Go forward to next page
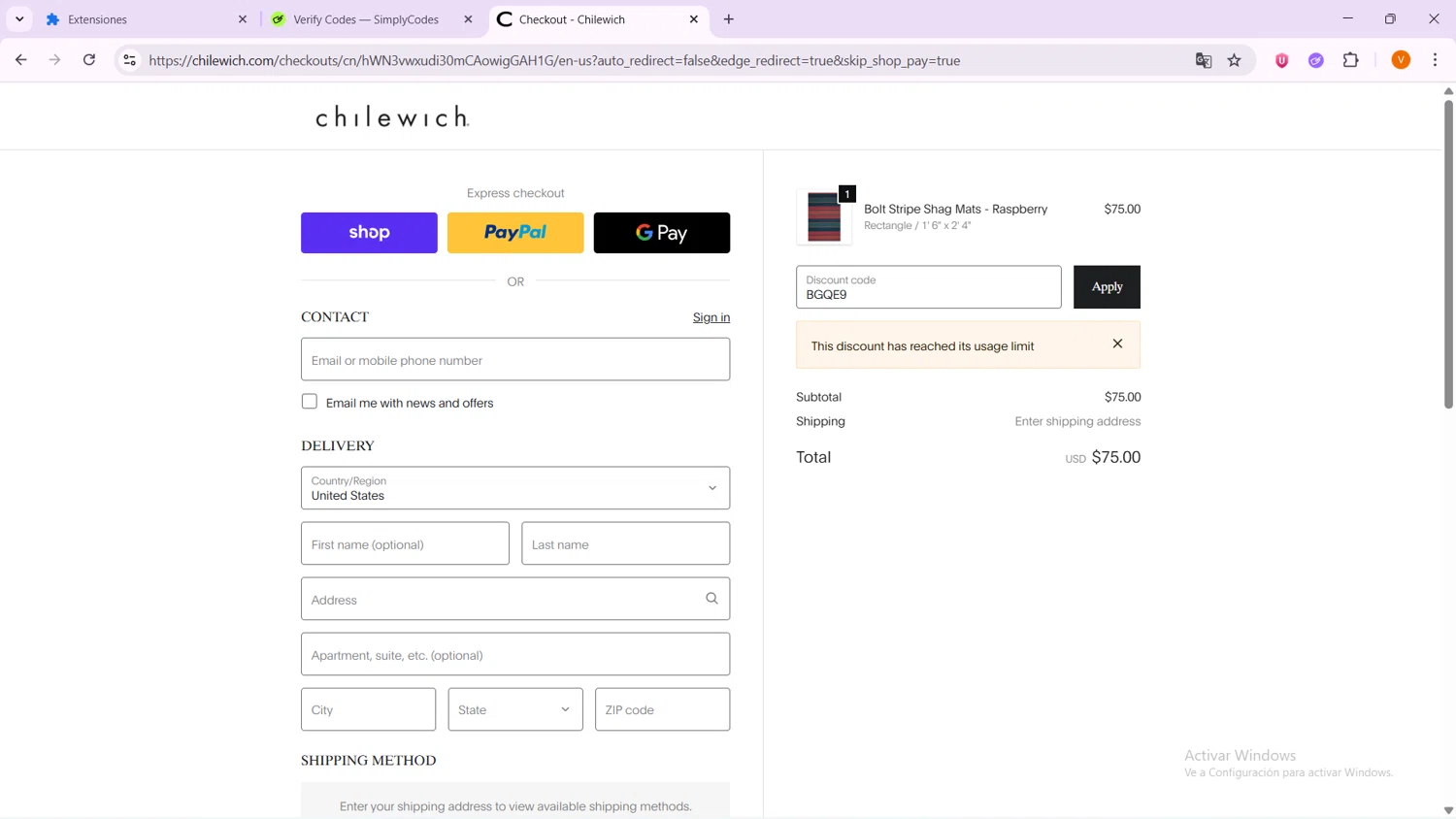The height and width of the screenshot is (819, 1456). [x=55, y=60]
